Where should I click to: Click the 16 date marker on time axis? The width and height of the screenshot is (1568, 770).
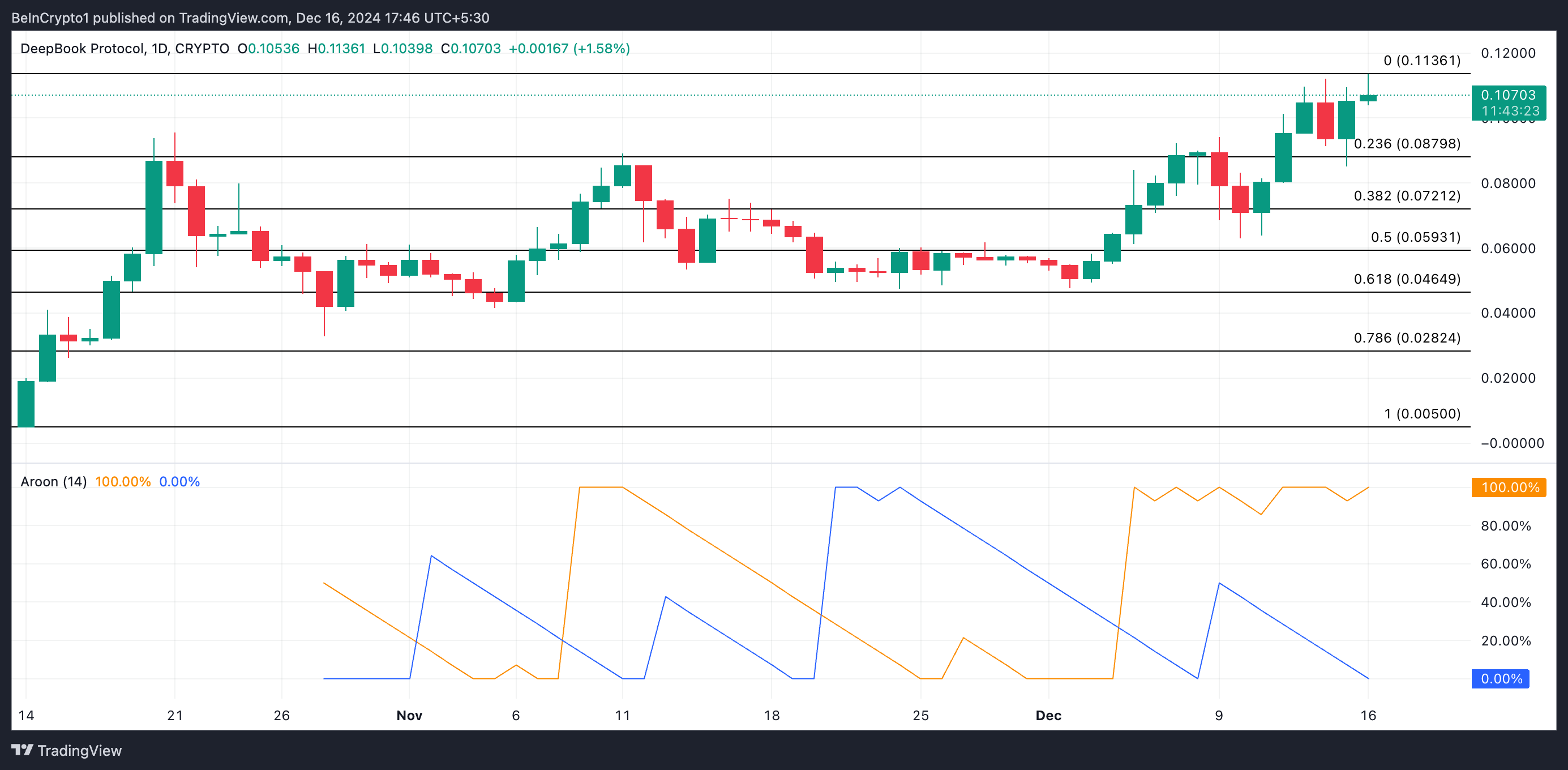tap(1368, 715)
